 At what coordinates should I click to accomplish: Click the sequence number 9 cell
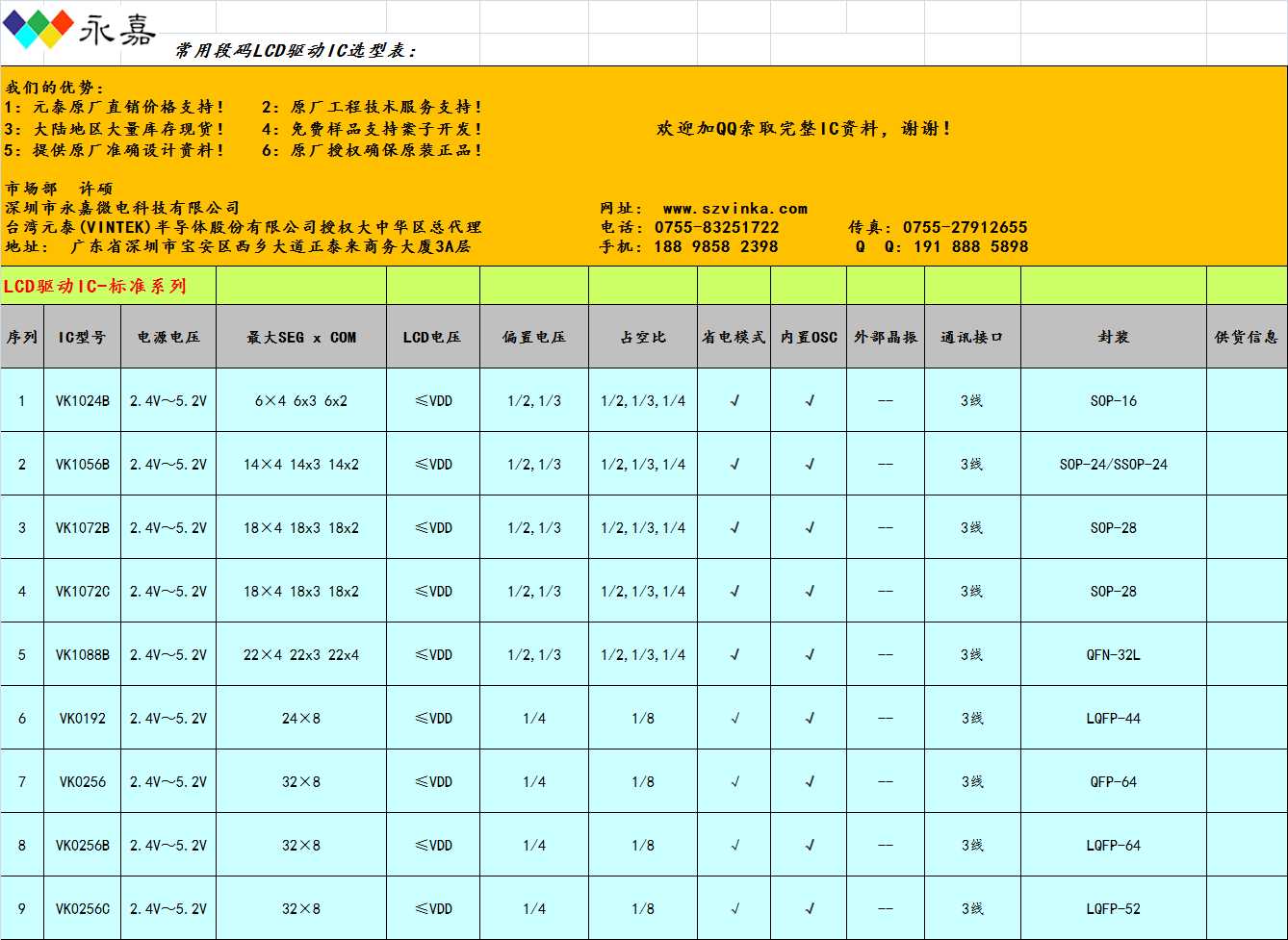(22, 908)
